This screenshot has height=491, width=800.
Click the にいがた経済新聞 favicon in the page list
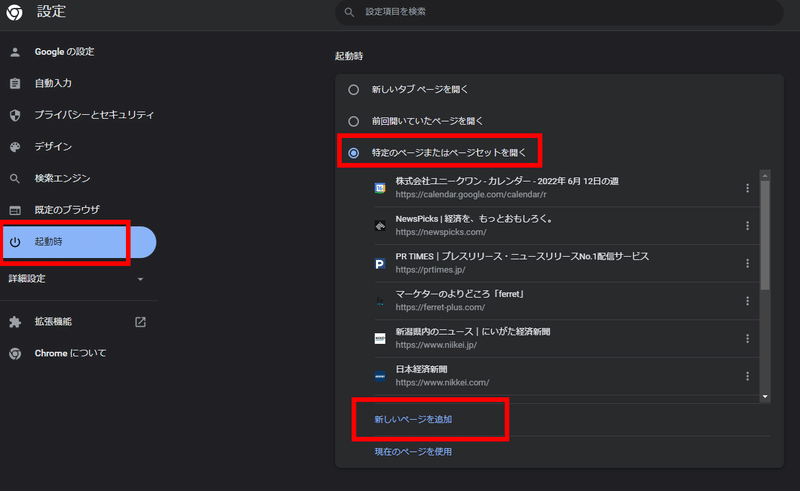point(380,339)
